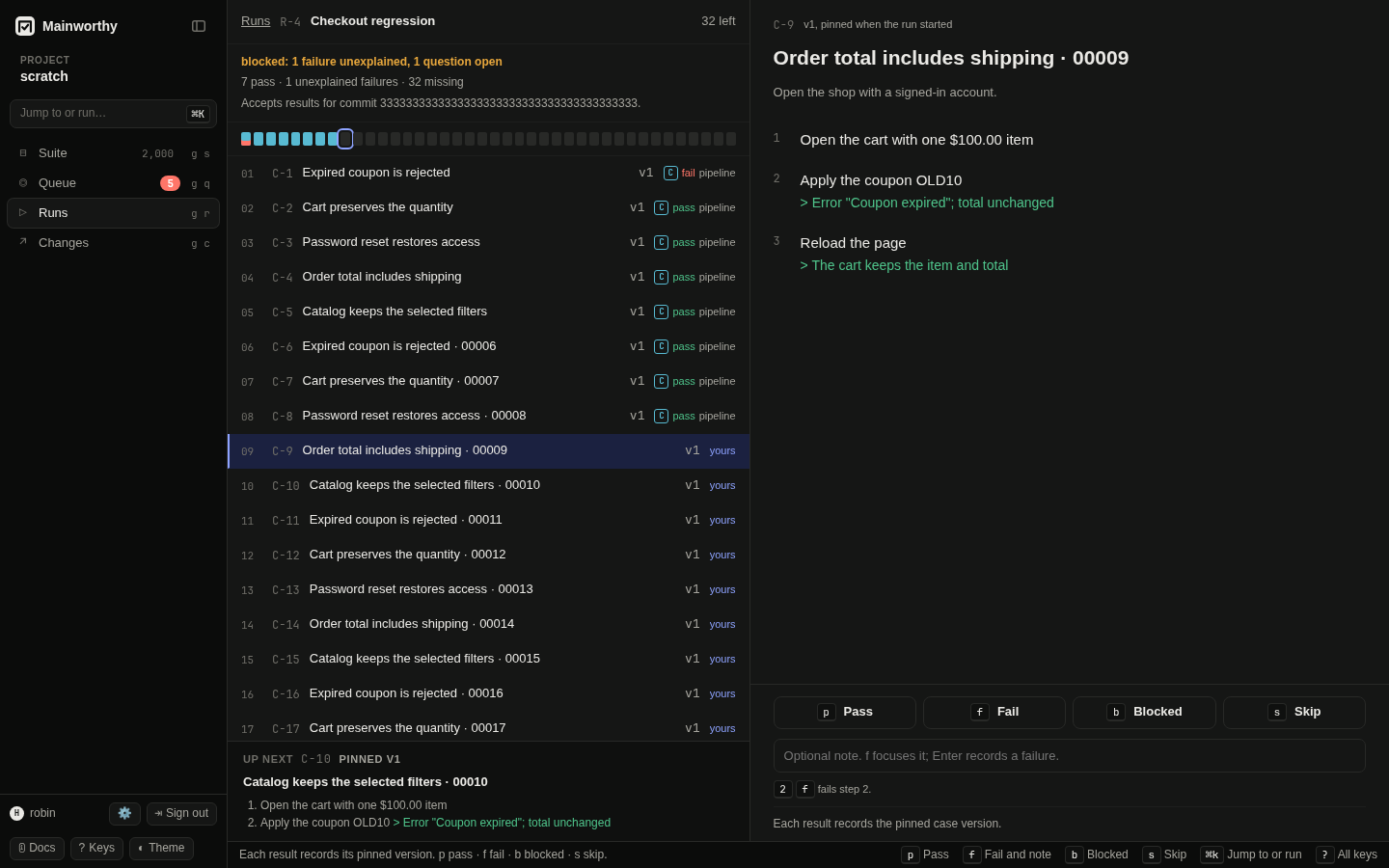Focus the Jump to or run search field
1389x868 pixels.
point(113,114)
